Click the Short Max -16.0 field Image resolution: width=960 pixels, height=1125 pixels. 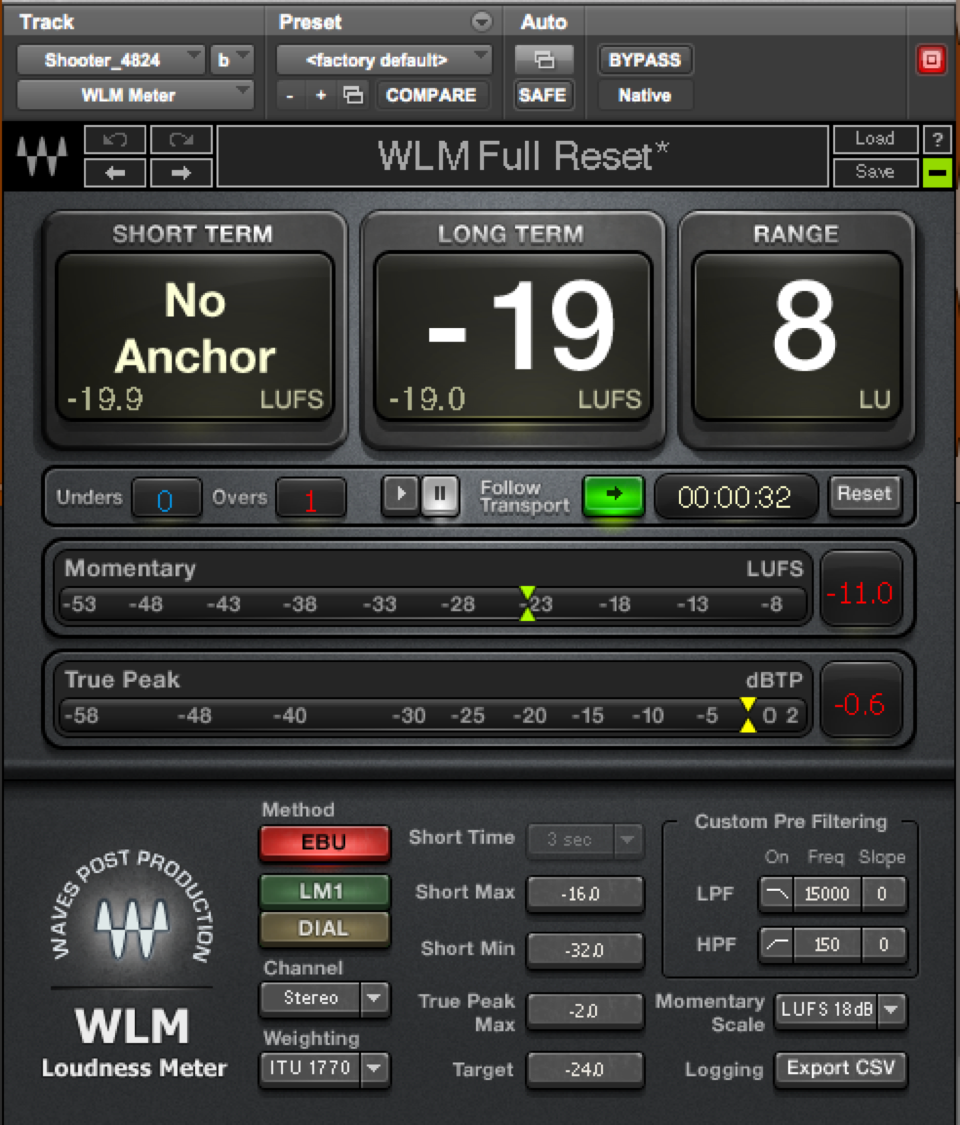[x=585, y=894]
